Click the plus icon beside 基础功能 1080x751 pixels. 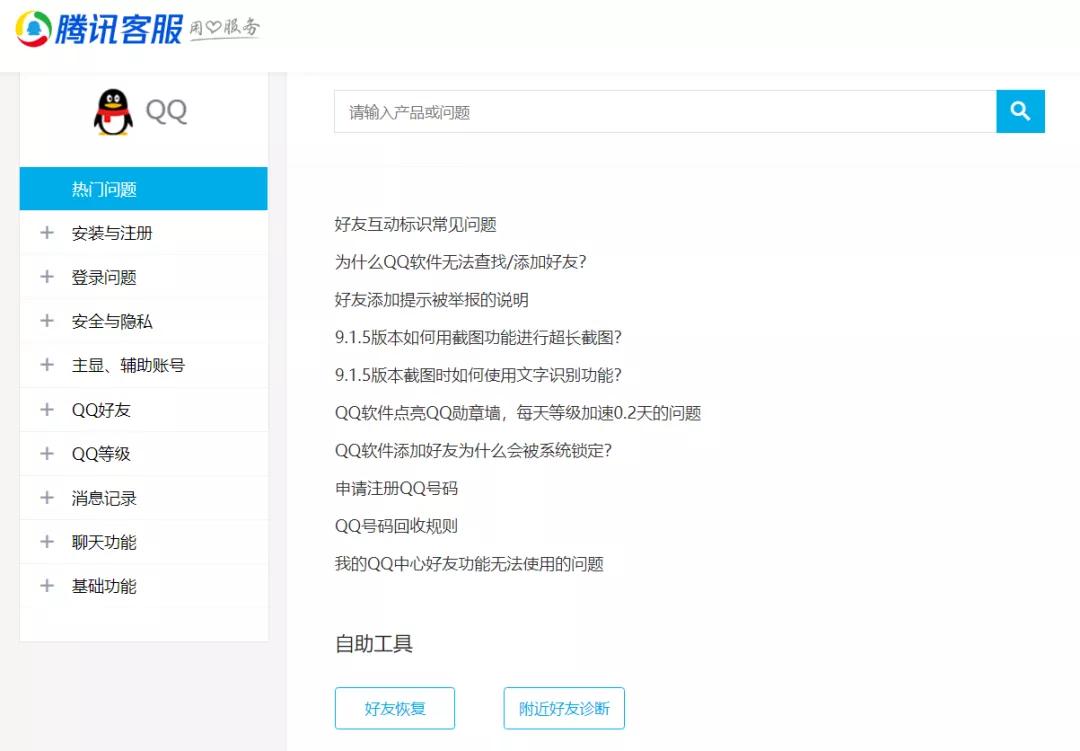[x=46, y=586]
